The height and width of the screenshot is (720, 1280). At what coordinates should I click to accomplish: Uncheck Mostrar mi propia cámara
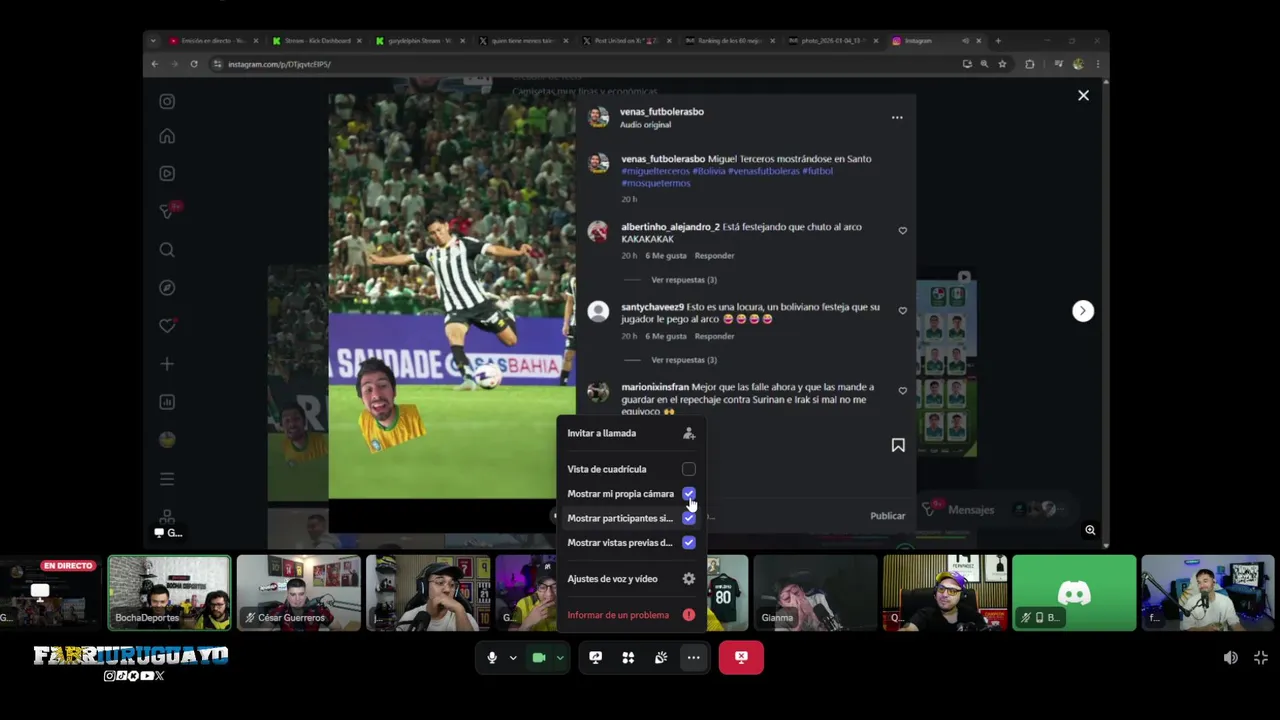coord(689,494)
